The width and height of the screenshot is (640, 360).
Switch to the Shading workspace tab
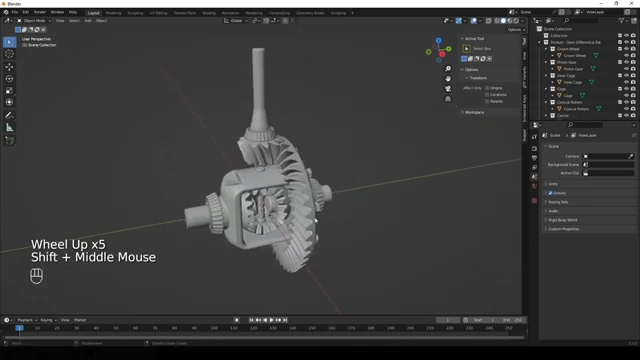pos(209,13)
